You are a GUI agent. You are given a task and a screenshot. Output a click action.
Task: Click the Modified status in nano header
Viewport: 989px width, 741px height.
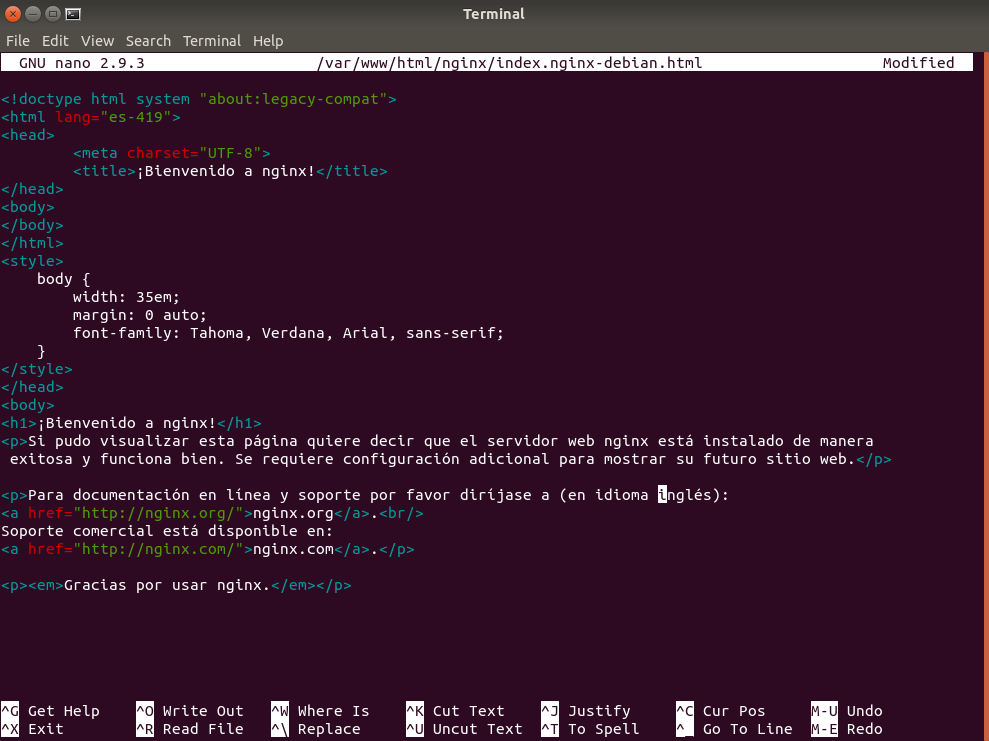tap(918, 63)
